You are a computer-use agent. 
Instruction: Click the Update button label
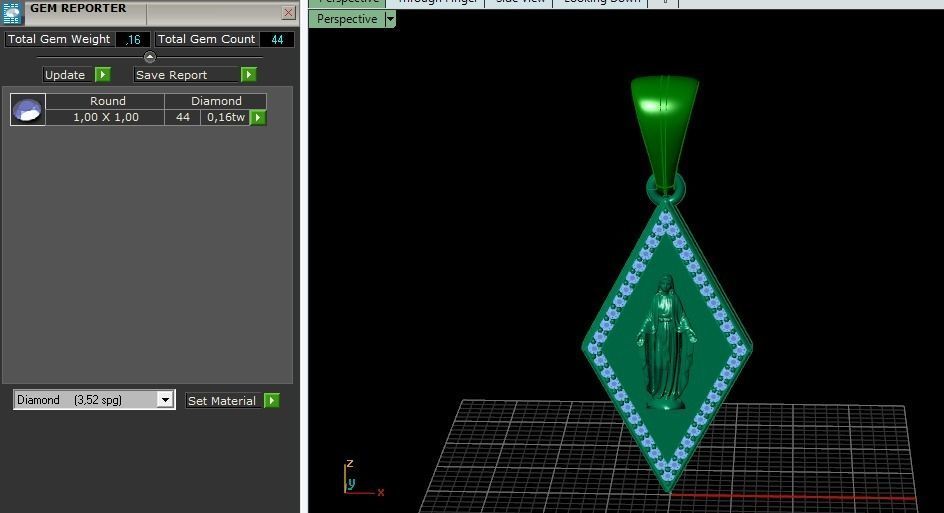67,75
